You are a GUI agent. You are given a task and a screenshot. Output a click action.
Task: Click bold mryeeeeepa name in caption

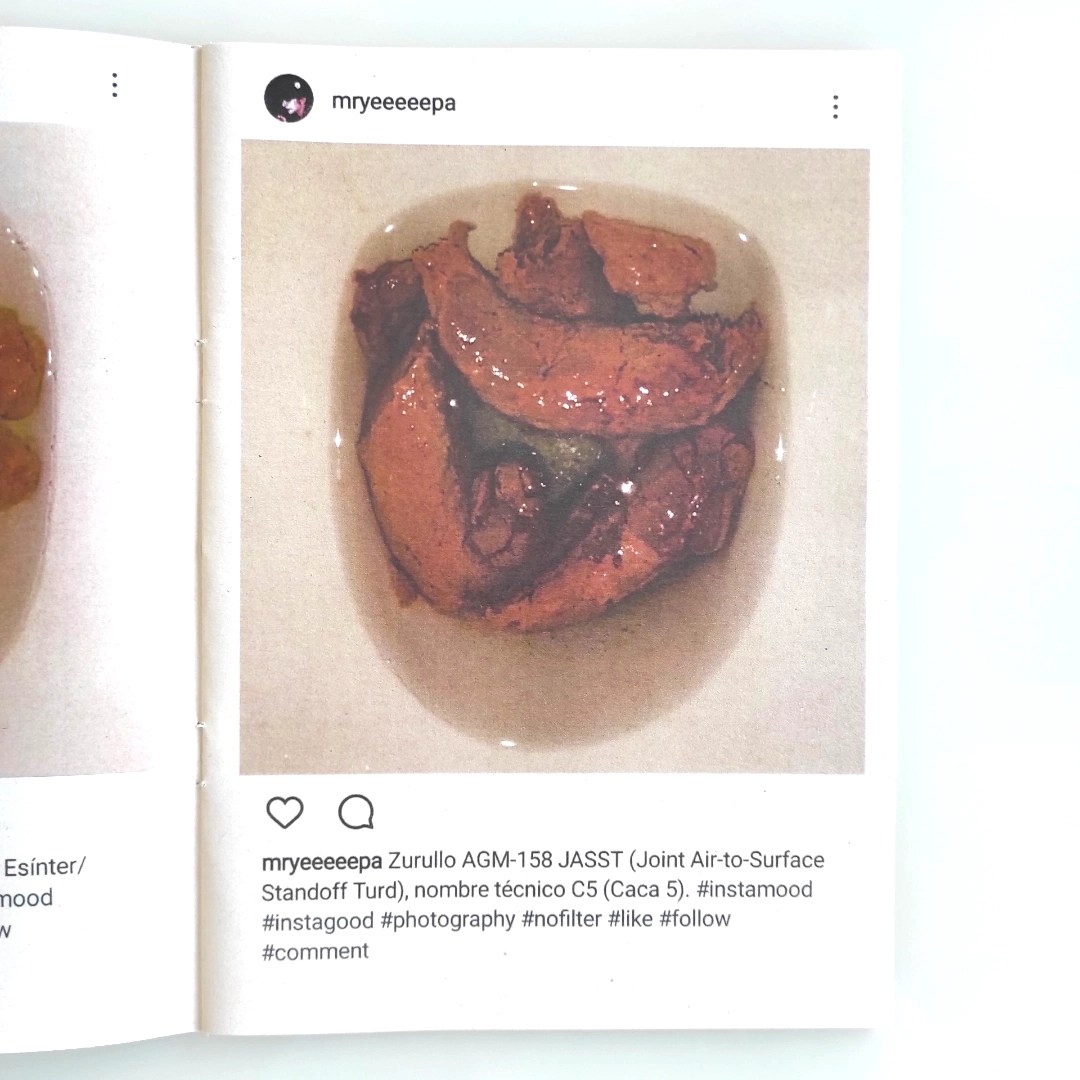(x=322, y=861)
